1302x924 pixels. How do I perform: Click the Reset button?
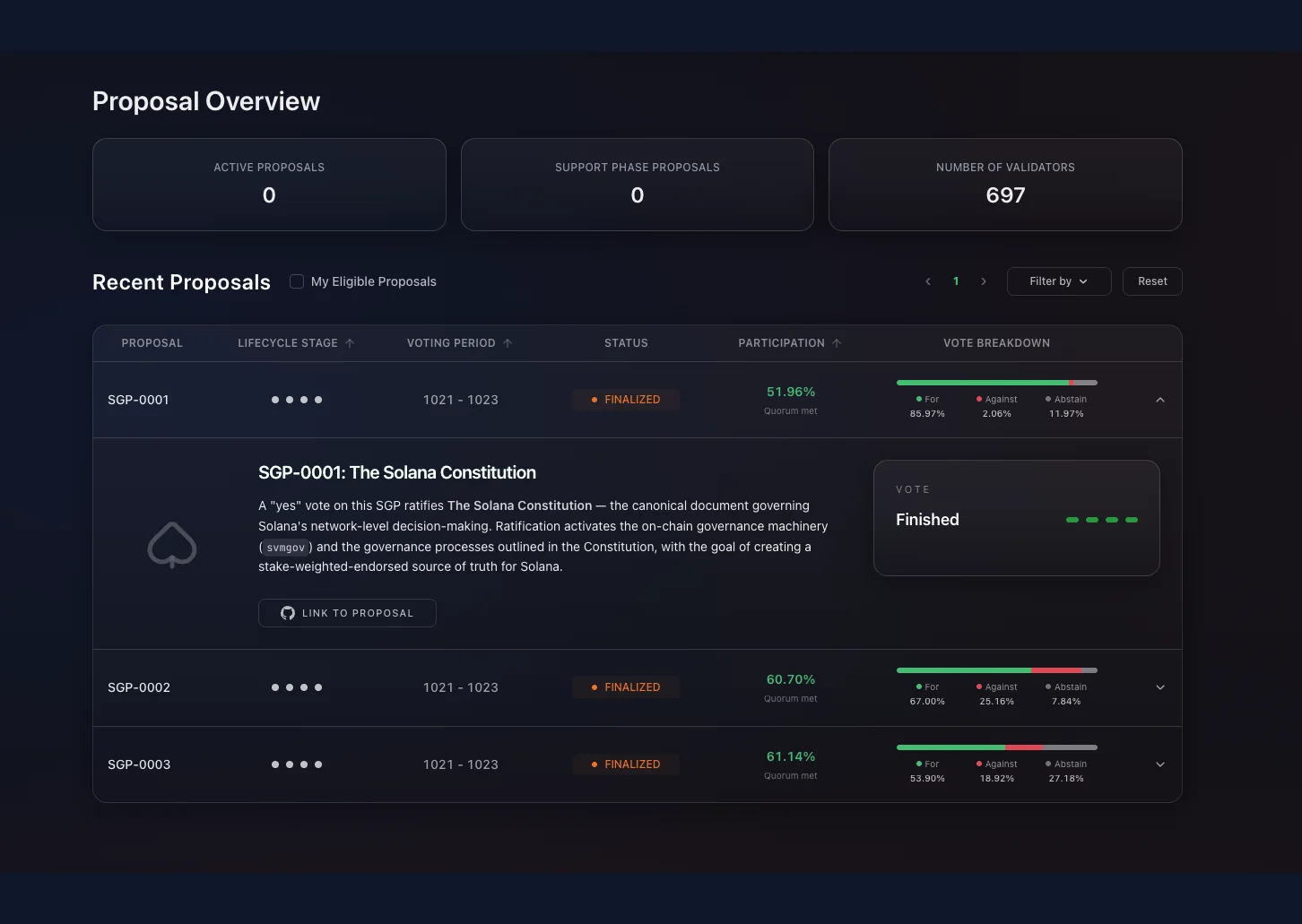(1152, 281)
